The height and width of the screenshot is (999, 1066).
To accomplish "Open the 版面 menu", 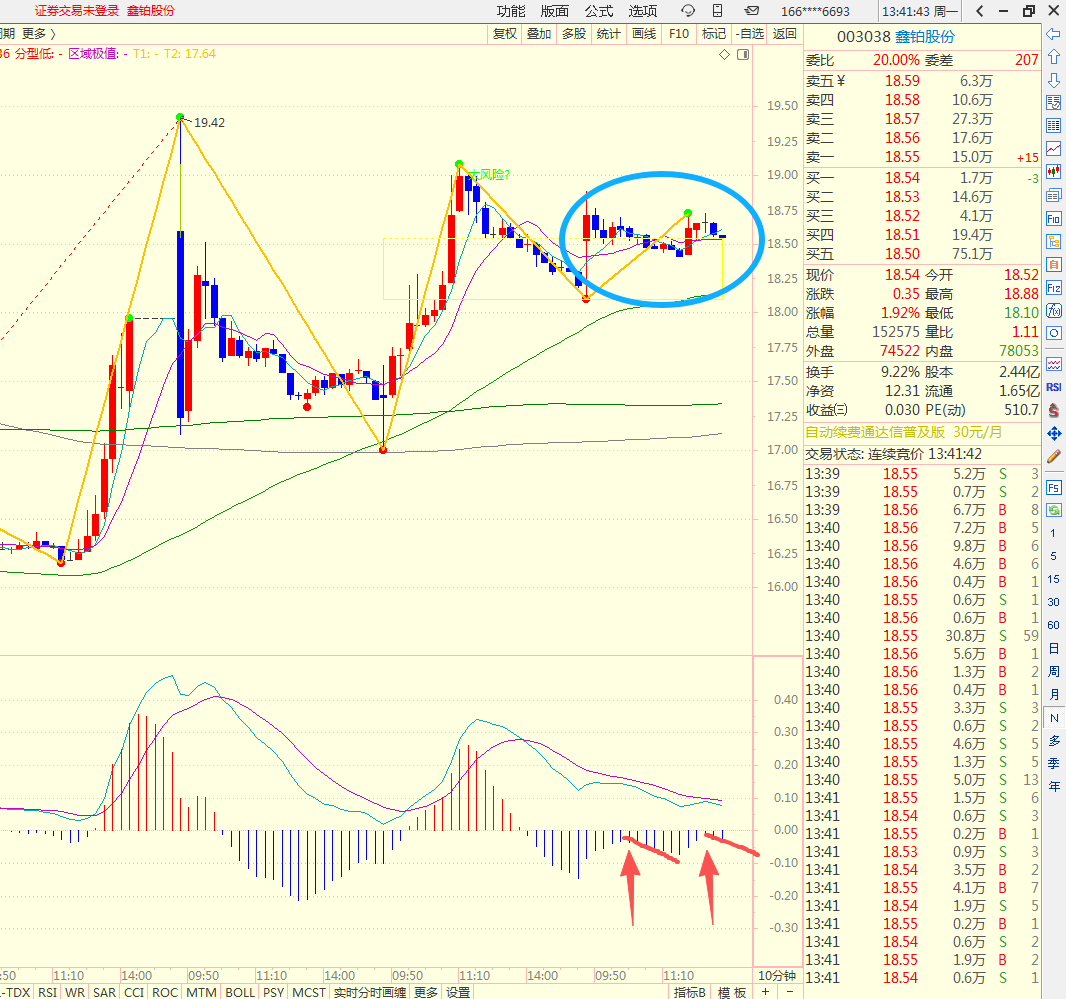I will point(555,11).
